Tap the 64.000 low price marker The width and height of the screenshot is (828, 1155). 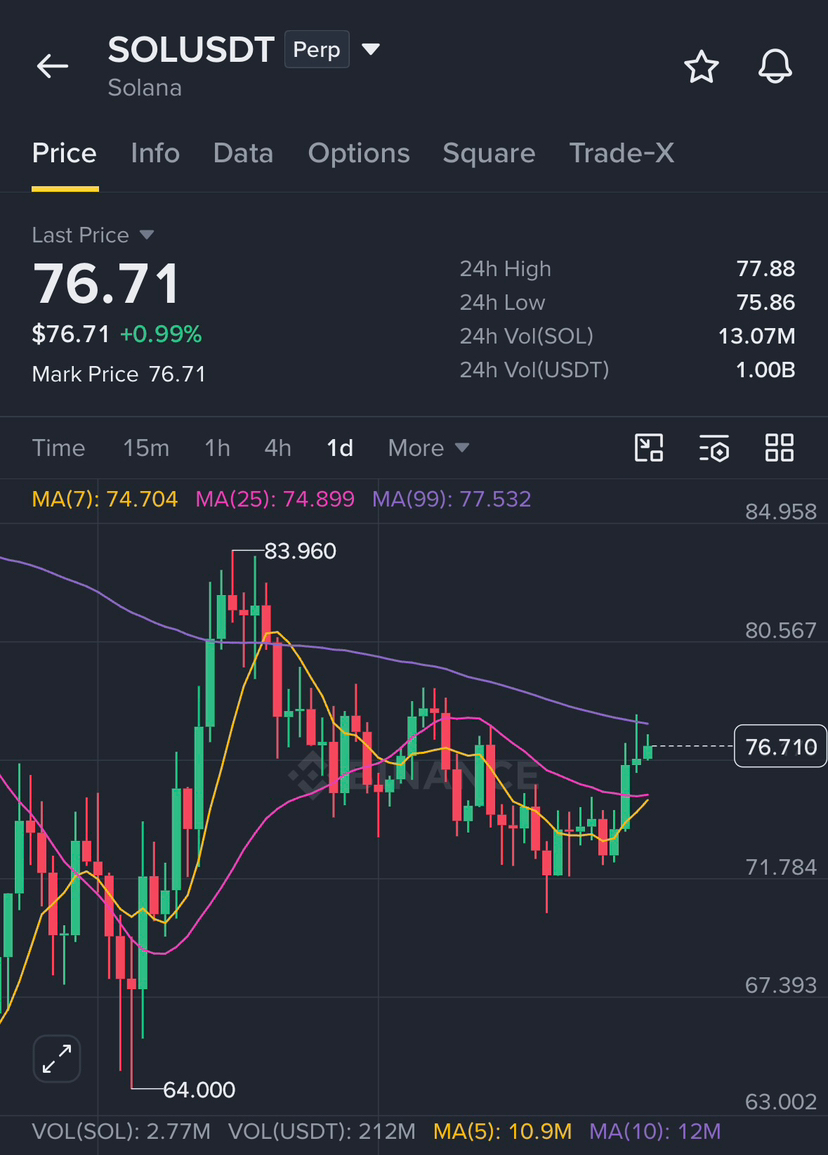coord(199,1089)
